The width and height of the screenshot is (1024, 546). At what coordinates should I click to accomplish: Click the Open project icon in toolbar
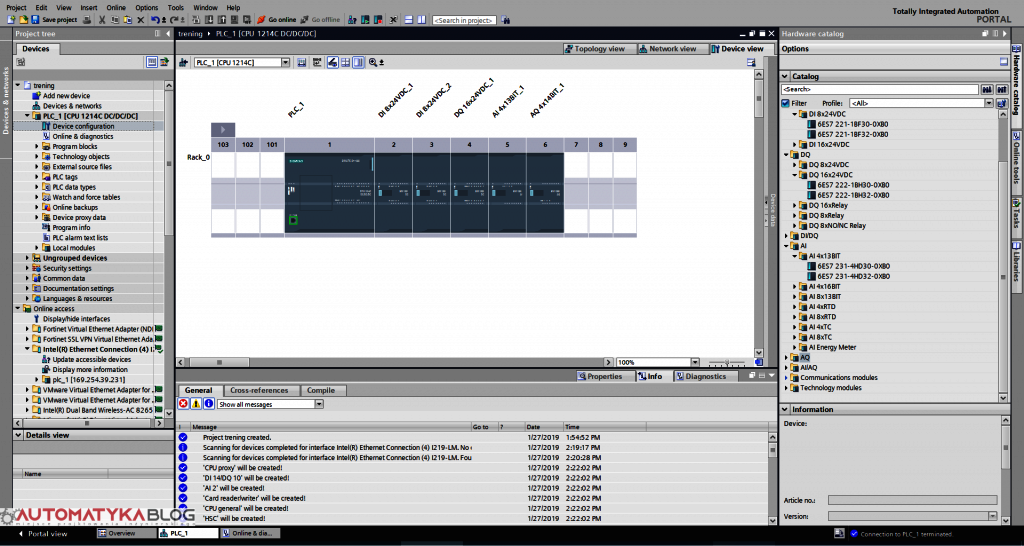23,20
